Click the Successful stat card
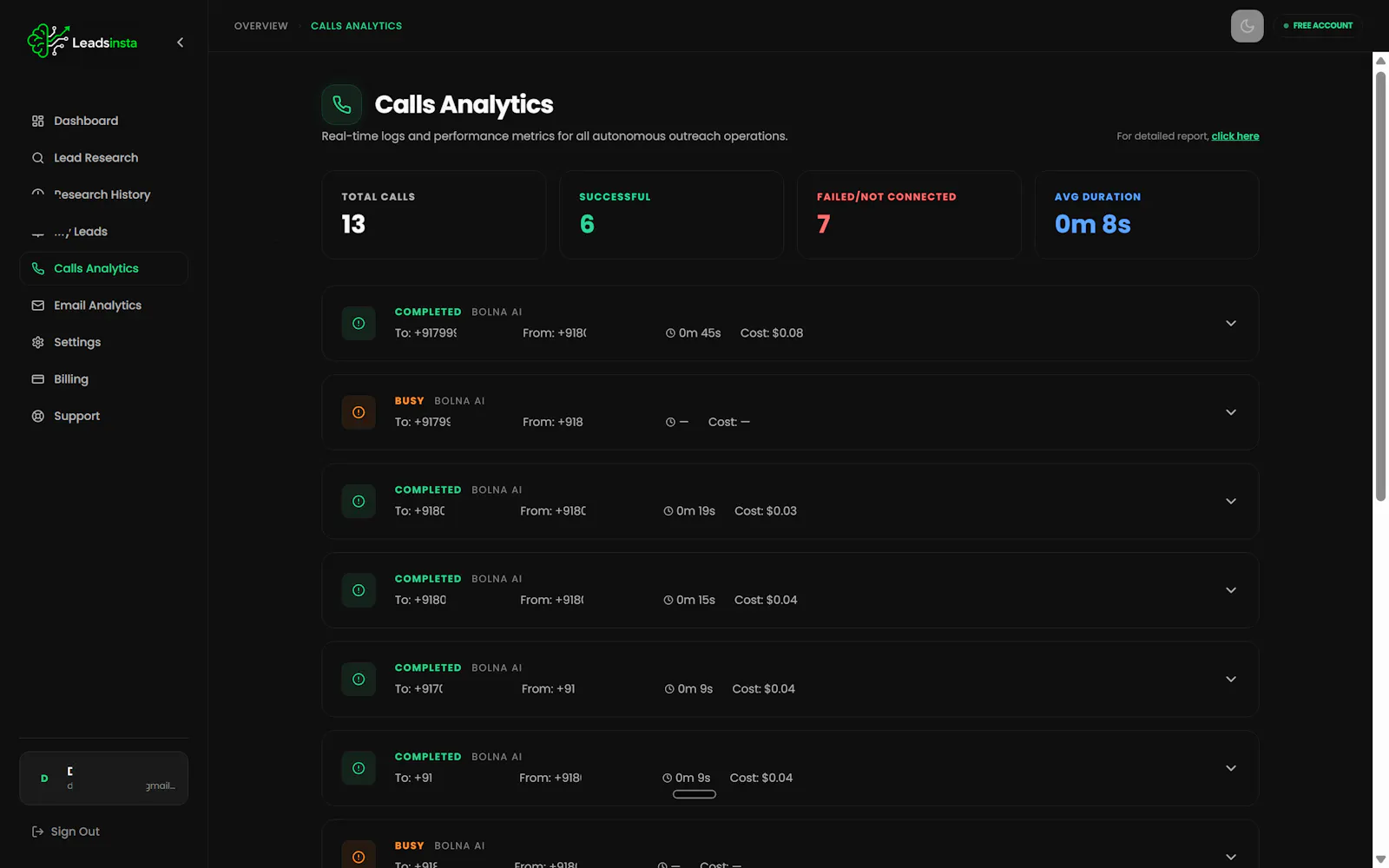 671,214
